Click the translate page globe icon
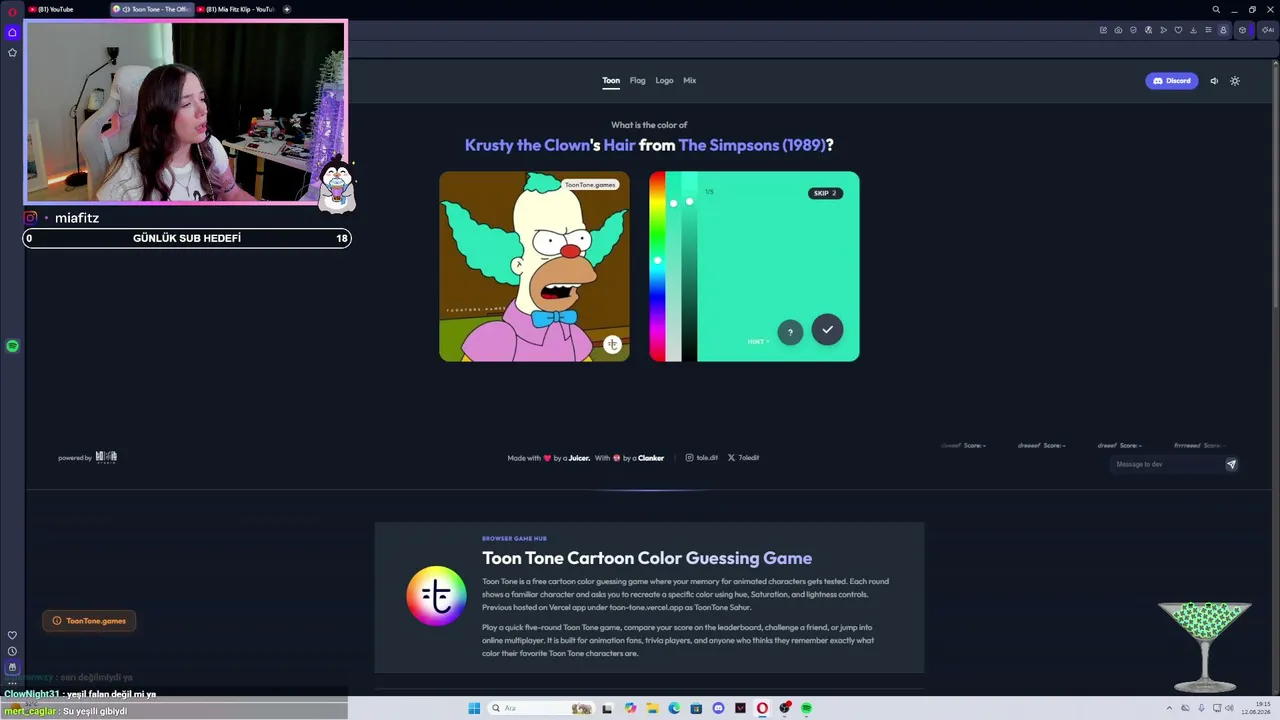 click(1148, 30)
